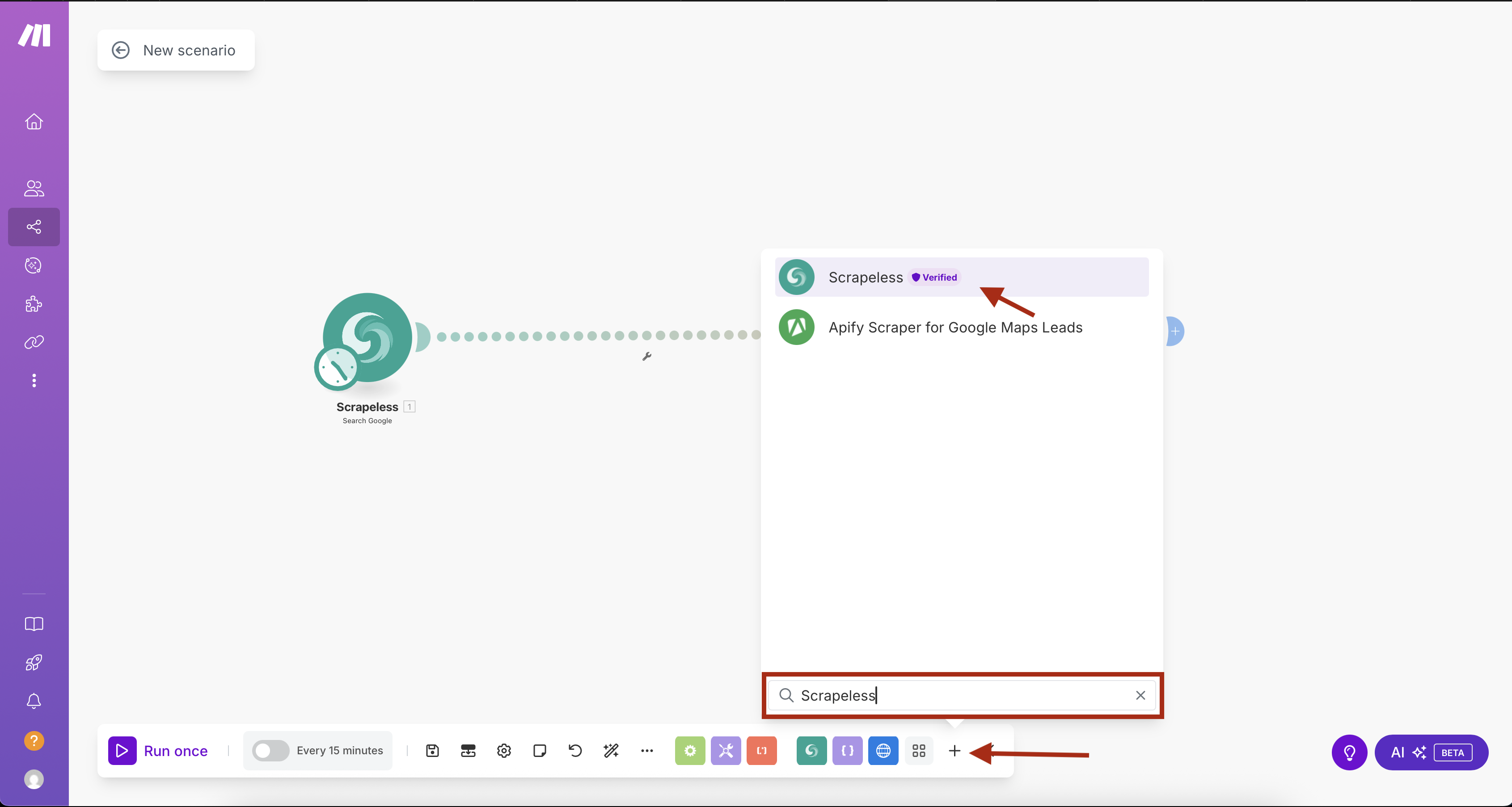Select JSON braces favorite icon
The image size is (1512, 807).
coord(848,751)
